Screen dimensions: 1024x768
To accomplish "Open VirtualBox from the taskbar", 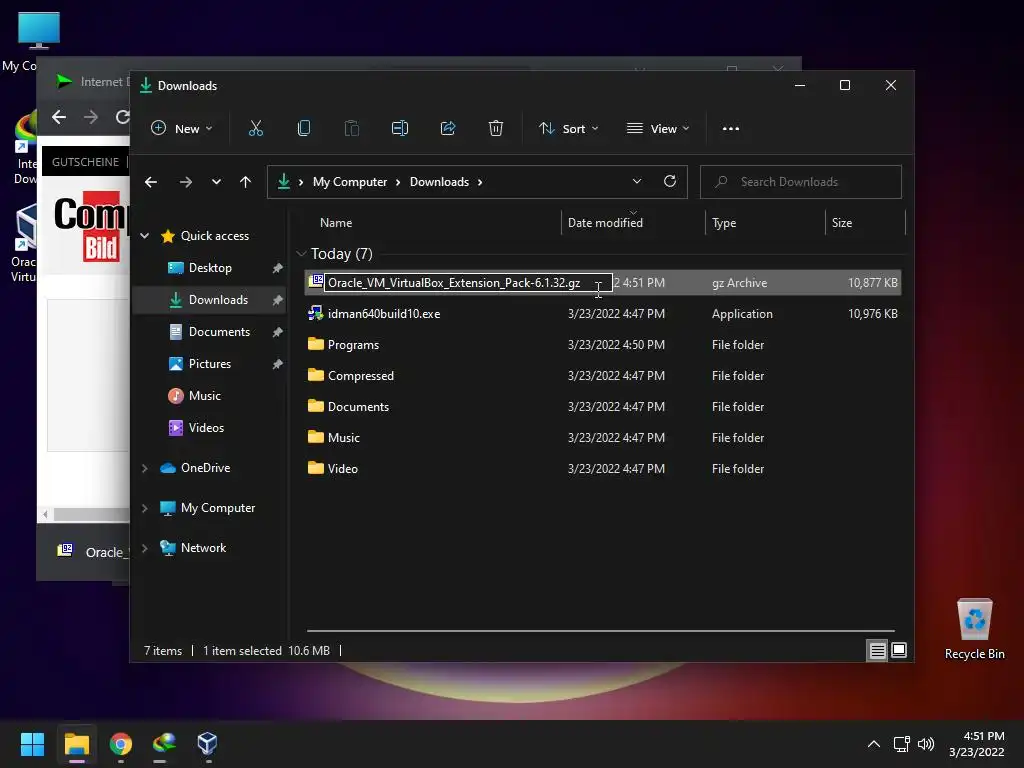I will click(207, 744).
